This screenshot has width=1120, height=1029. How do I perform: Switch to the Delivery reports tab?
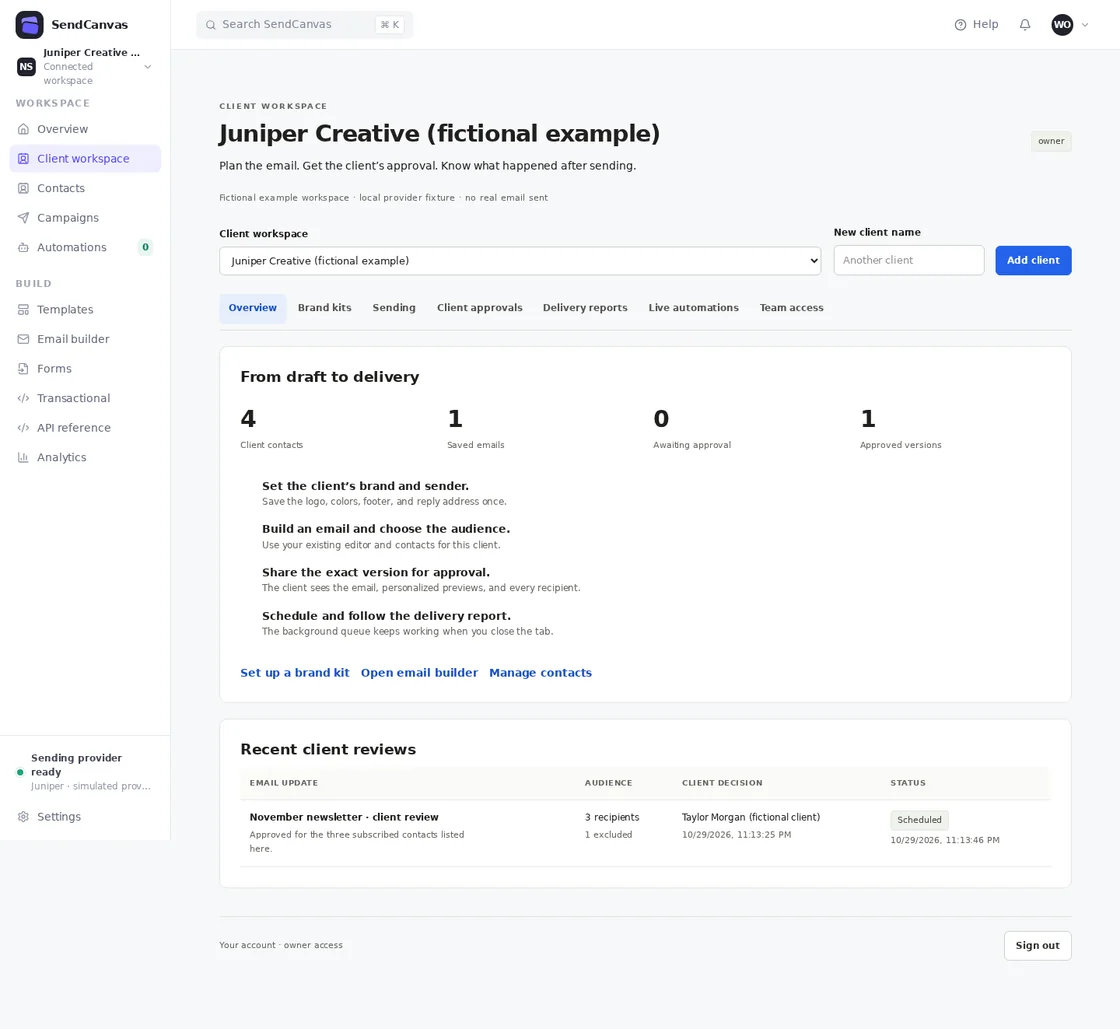[x=585, y=308]
